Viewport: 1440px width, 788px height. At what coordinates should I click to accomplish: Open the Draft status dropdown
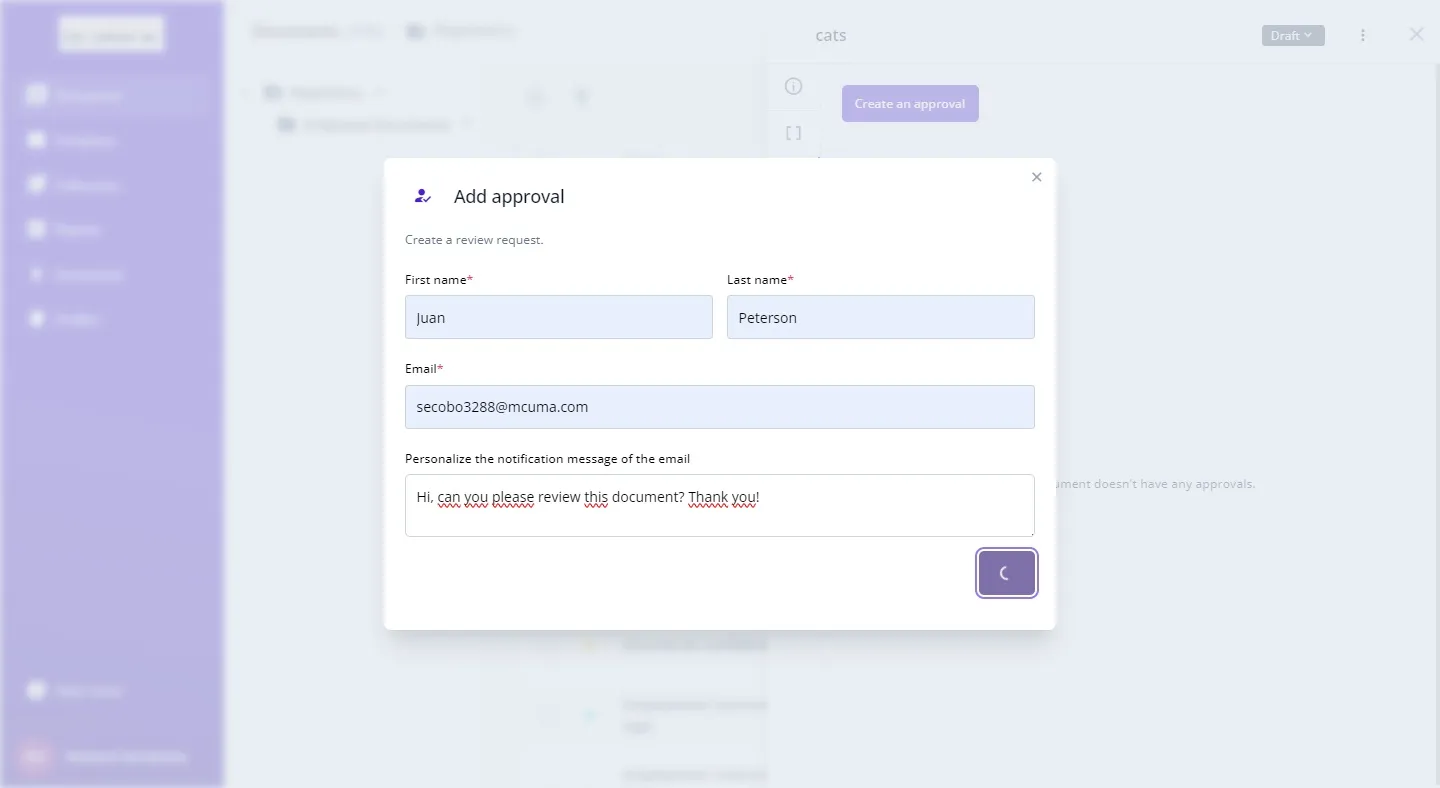[1292, 36]
